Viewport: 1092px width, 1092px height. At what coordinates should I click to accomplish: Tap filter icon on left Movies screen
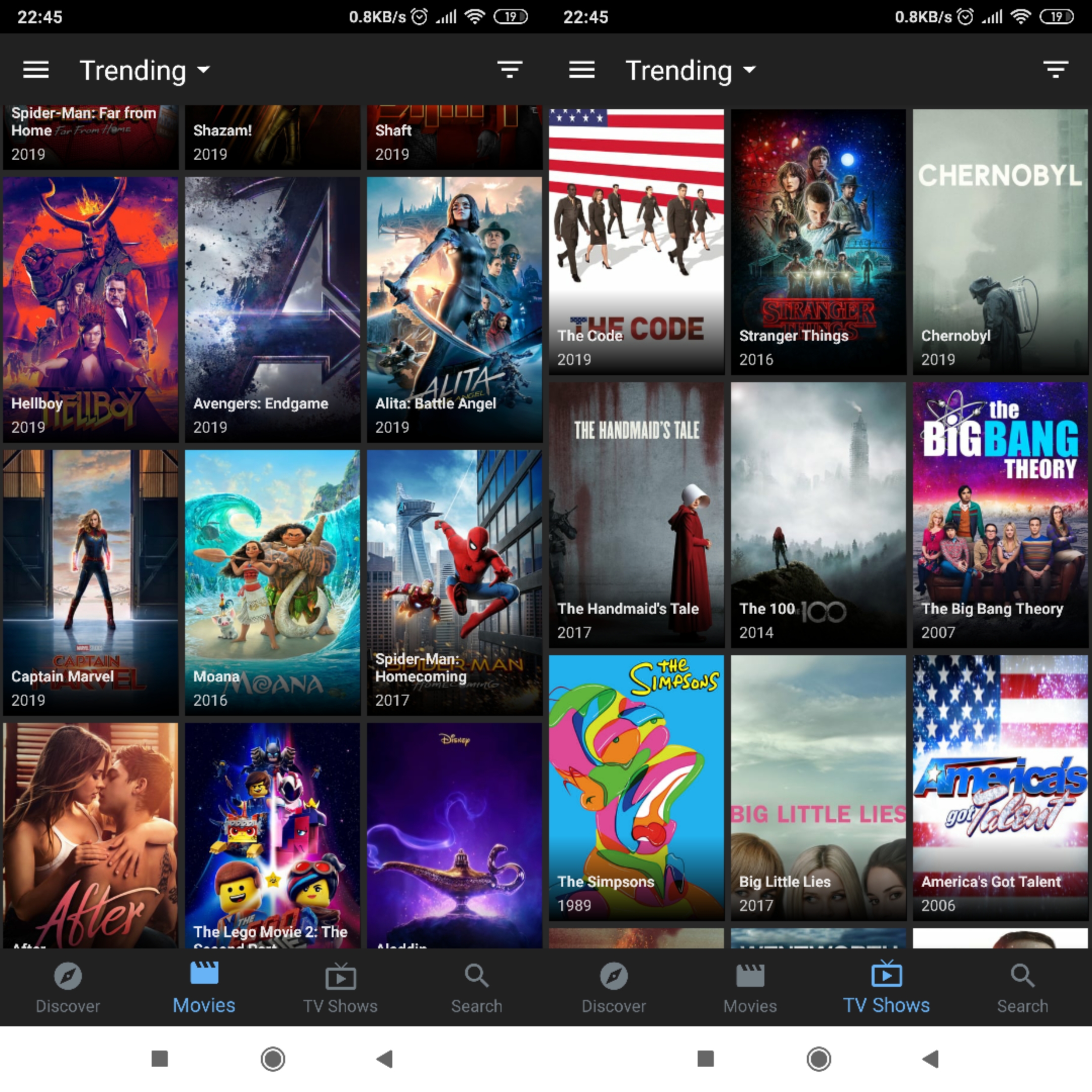(x=509, y=70)
